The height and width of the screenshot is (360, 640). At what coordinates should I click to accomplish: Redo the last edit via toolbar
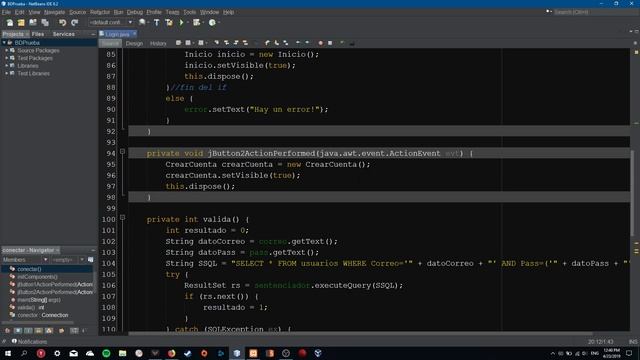(74, 22)
